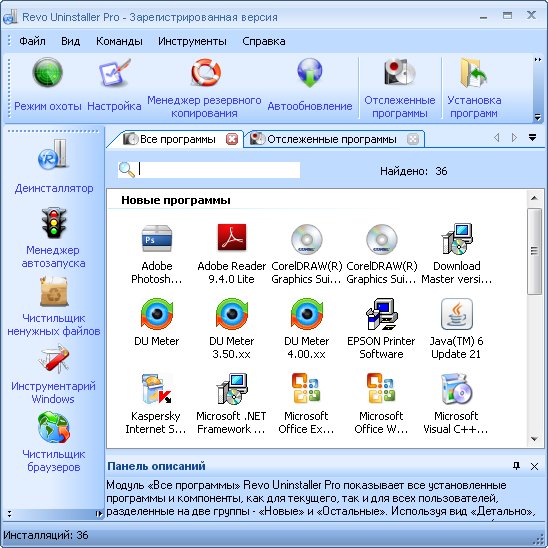The image size is (548, 548).
Task: Close the Все программы tab
Action: (x=232, y=139)
